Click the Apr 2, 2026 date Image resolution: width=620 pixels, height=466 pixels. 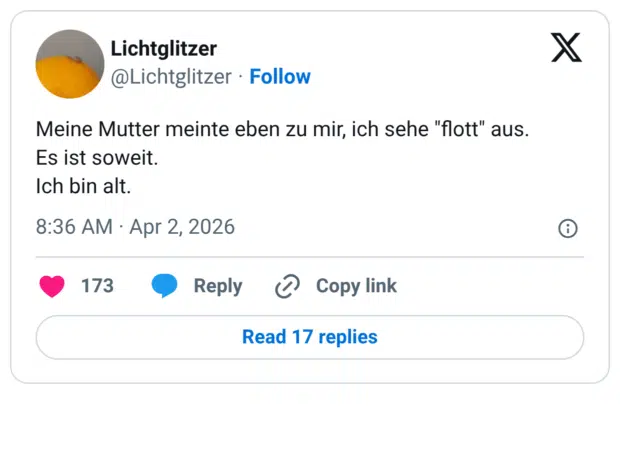pyautogui.click(x=182, y=227)
